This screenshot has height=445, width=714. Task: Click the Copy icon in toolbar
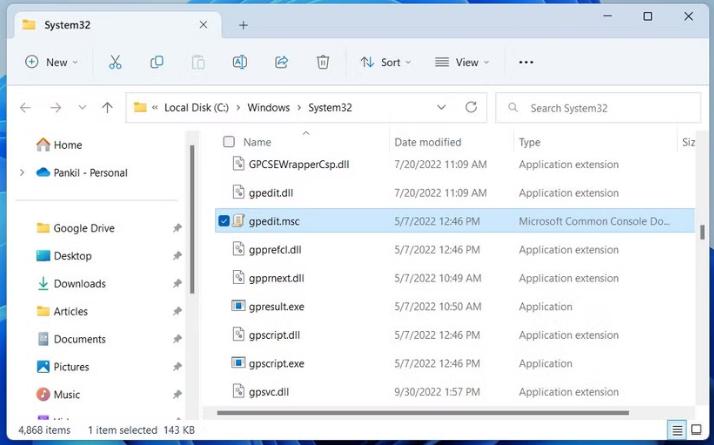pos(157,62)
